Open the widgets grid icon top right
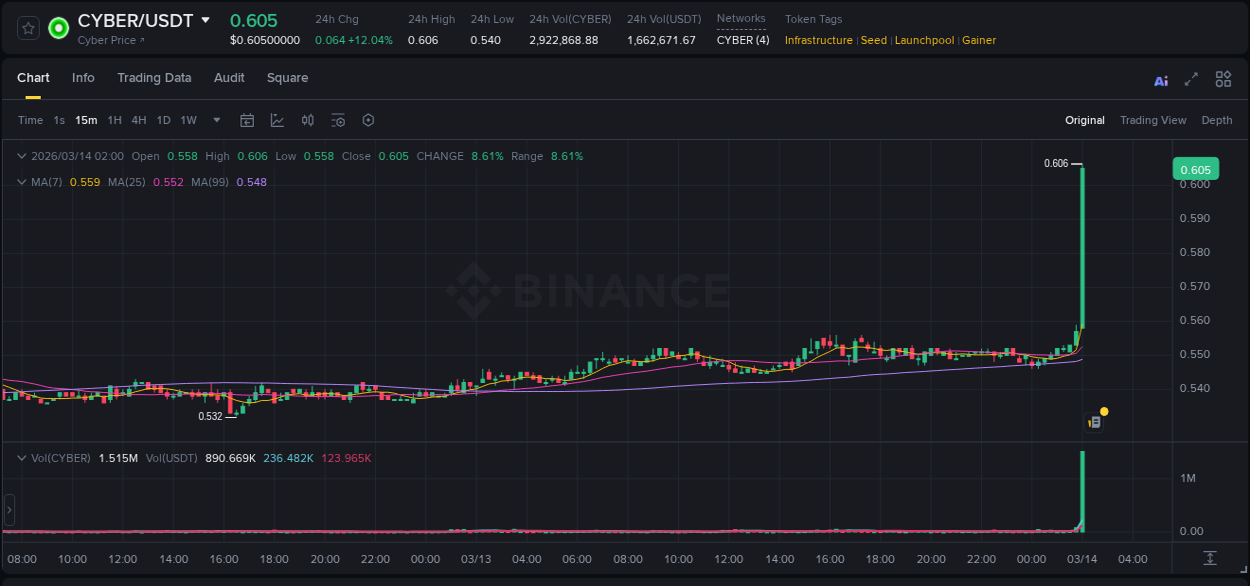Screen dimensions: 1250x586 [x=1221, y=79]
